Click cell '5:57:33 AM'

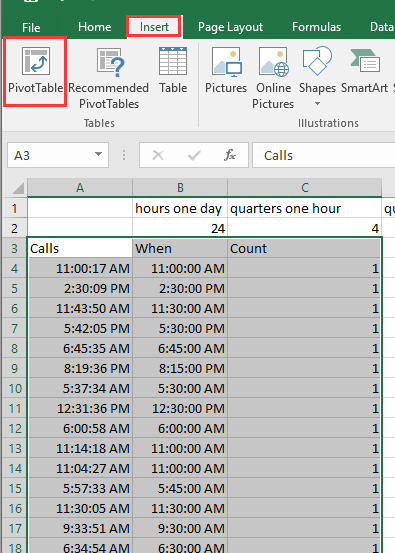tap(80, 488)
